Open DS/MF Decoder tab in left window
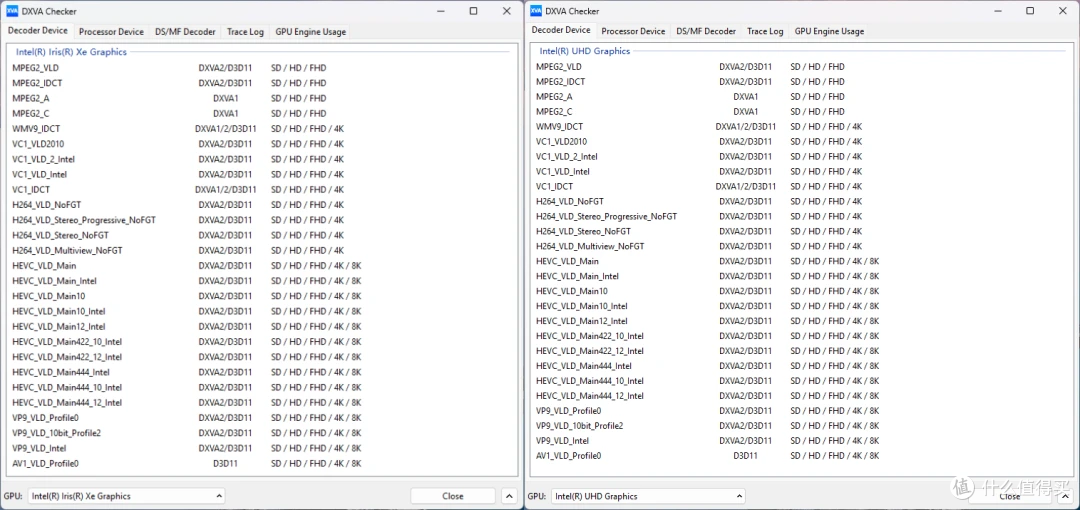Viewport: 1080px width, 510px height. pos(185,32)
